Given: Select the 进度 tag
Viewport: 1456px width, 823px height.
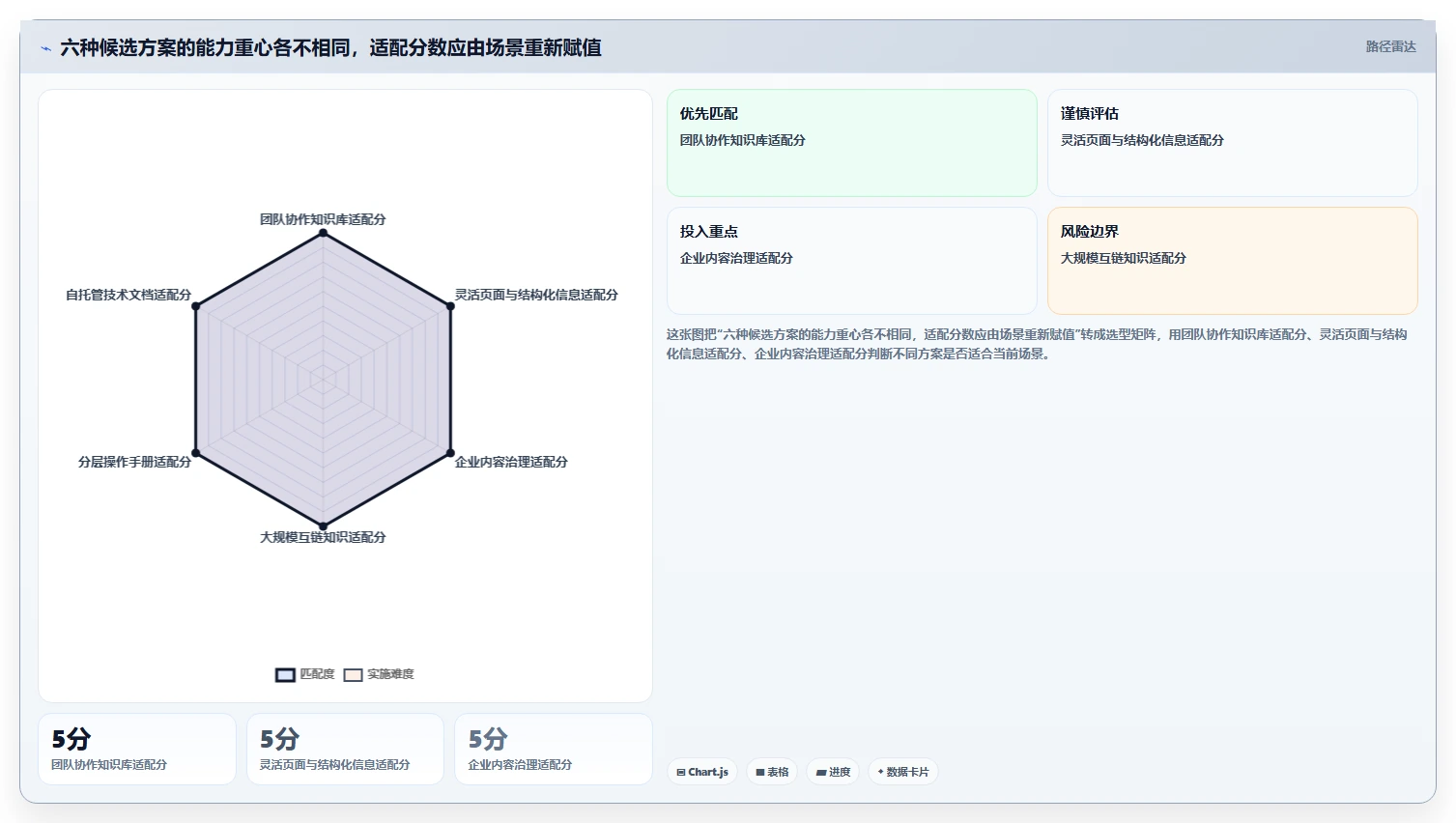Looking at the screenshot, I should pos(833,772).
